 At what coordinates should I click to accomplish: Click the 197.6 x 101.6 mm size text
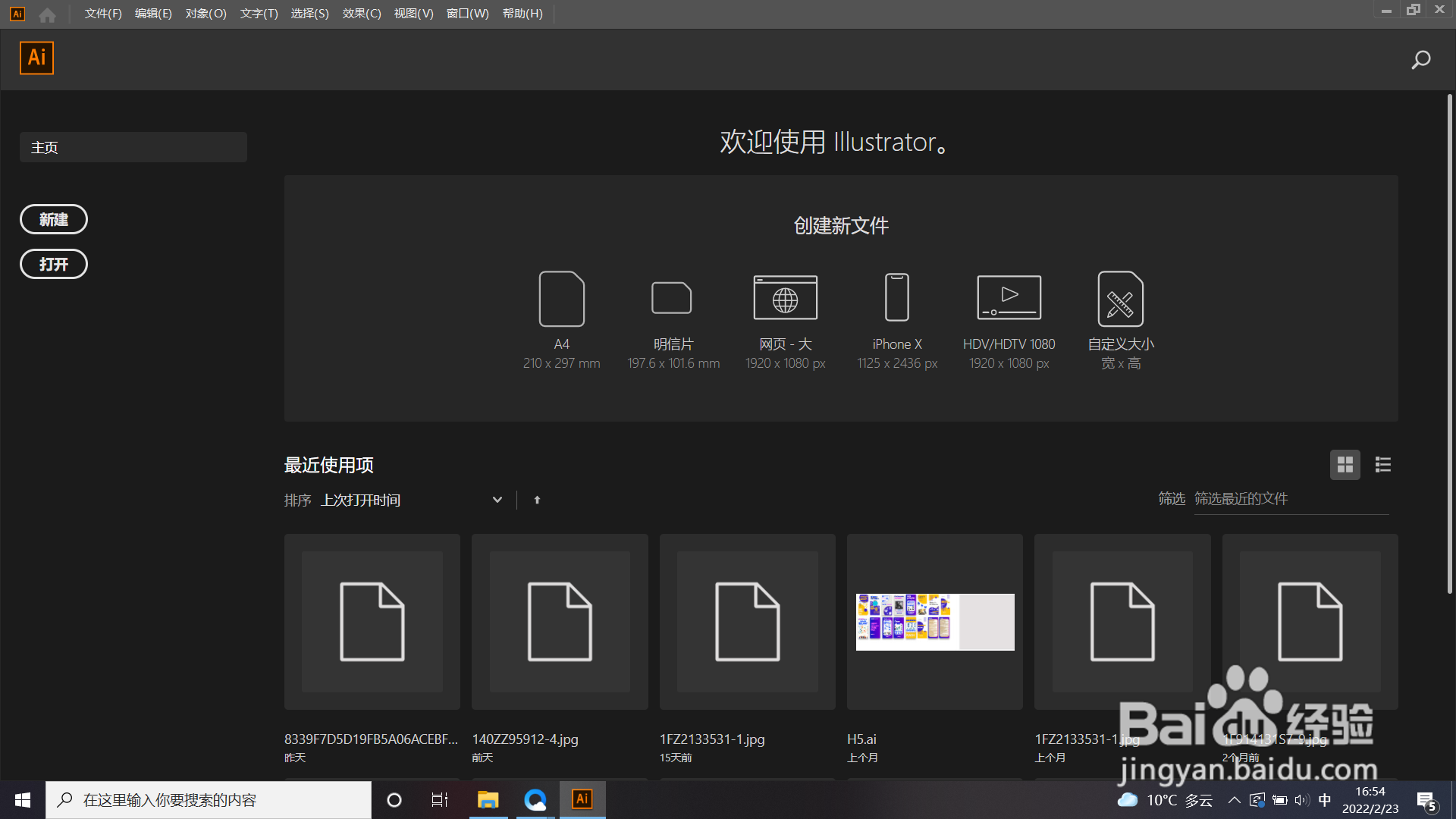(673, 363)
